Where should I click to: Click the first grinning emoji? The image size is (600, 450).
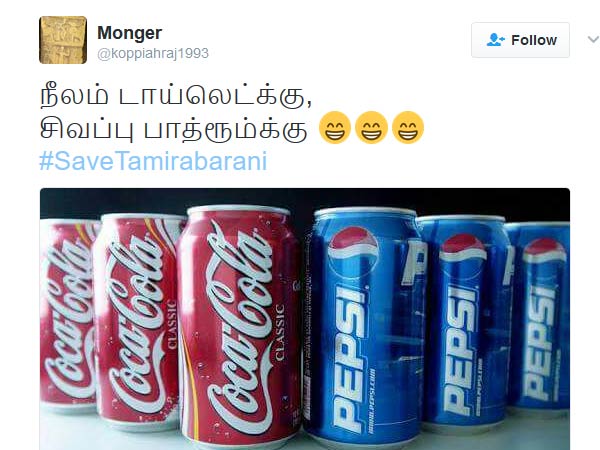335,127
